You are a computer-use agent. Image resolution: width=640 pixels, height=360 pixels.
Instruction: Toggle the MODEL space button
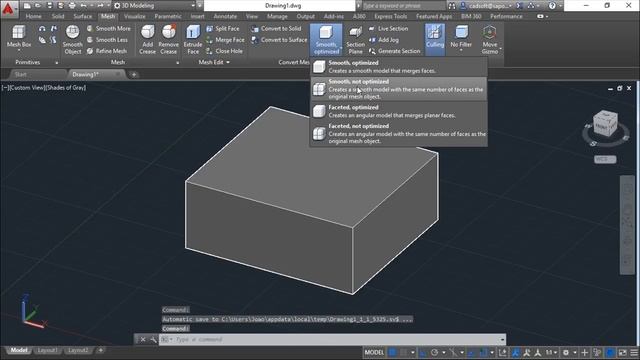pyautogui.click(x=374, y=352)
